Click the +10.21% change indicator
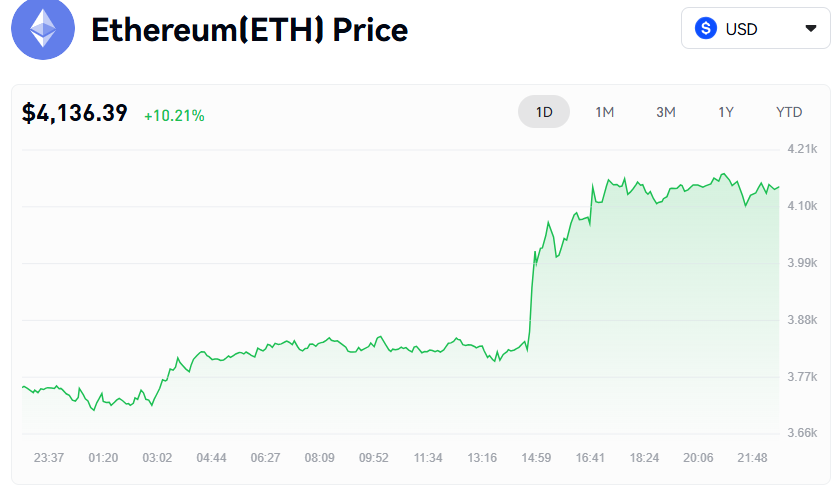 (174, 116)
